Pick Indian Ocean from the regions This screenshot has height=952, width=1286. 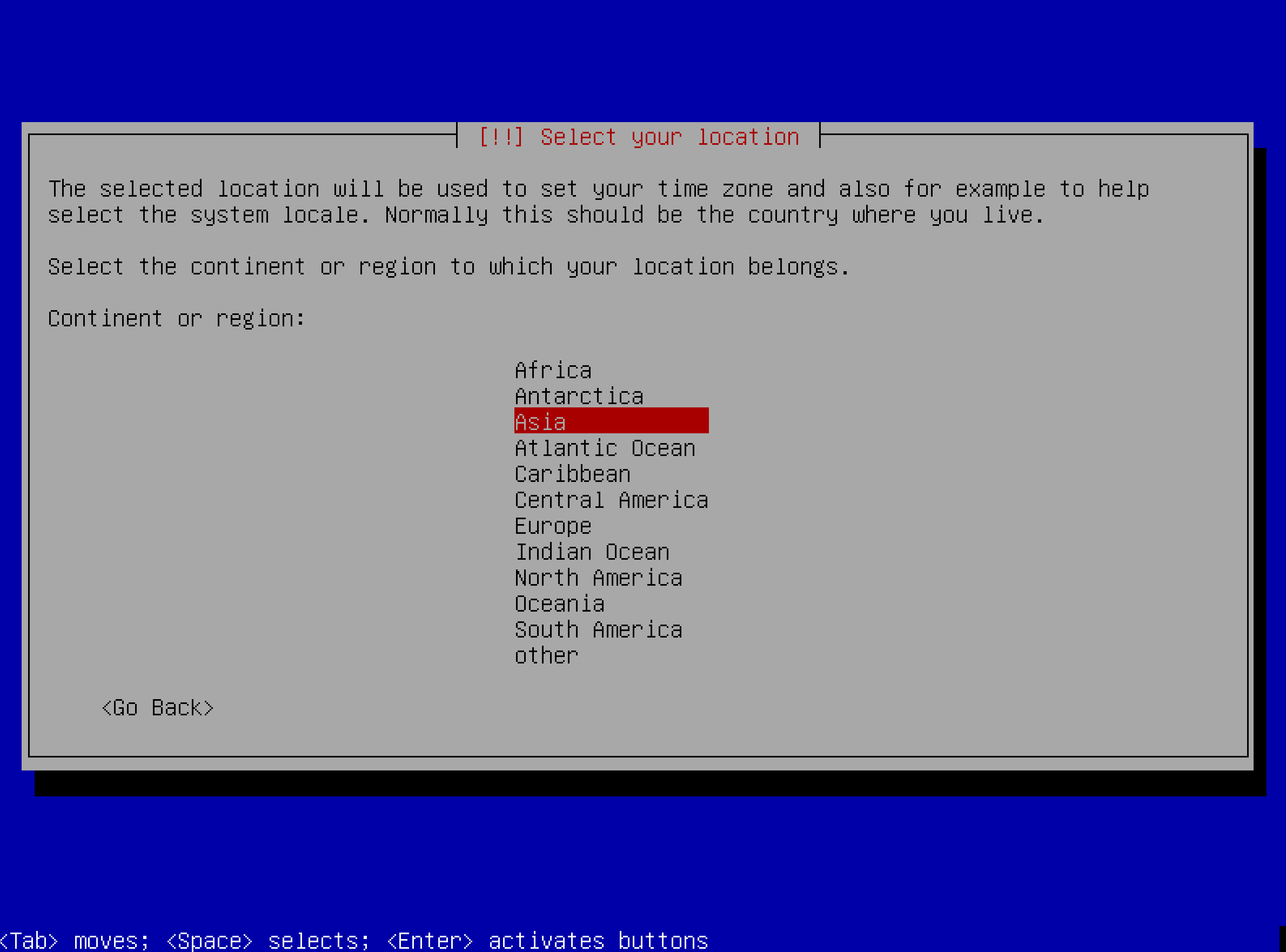coord(592,552)
